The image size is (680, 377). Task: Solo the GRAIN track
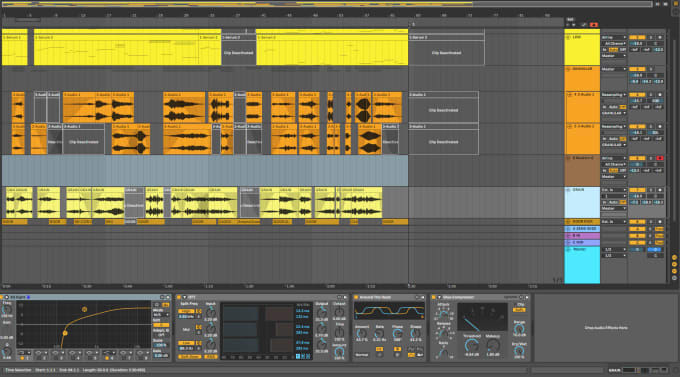click(651, 190)
